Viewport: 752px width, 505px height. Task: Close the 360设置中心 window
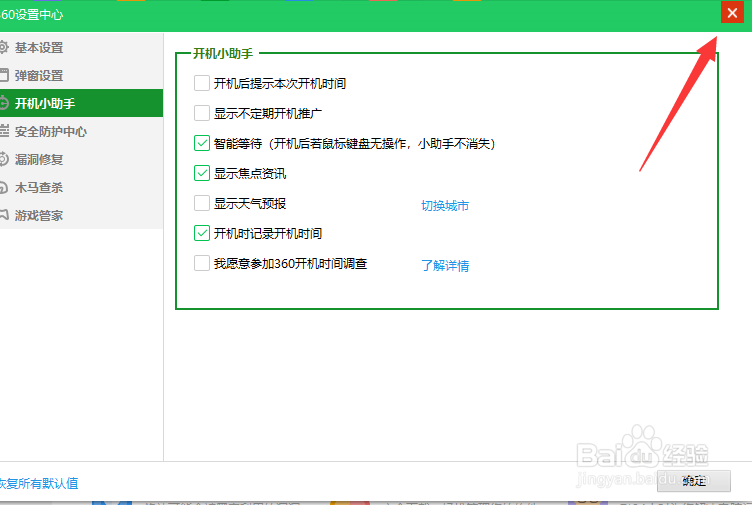732,13
